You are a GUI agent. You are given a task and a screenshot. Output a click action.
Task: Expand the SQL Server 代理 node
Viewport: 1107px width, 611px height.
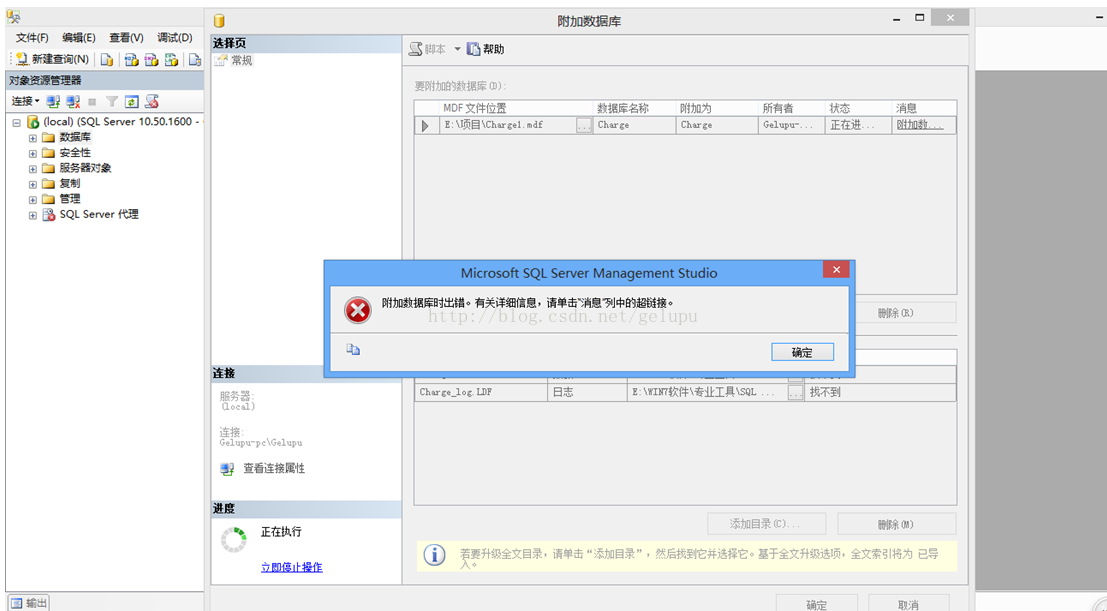click(32, 215)
